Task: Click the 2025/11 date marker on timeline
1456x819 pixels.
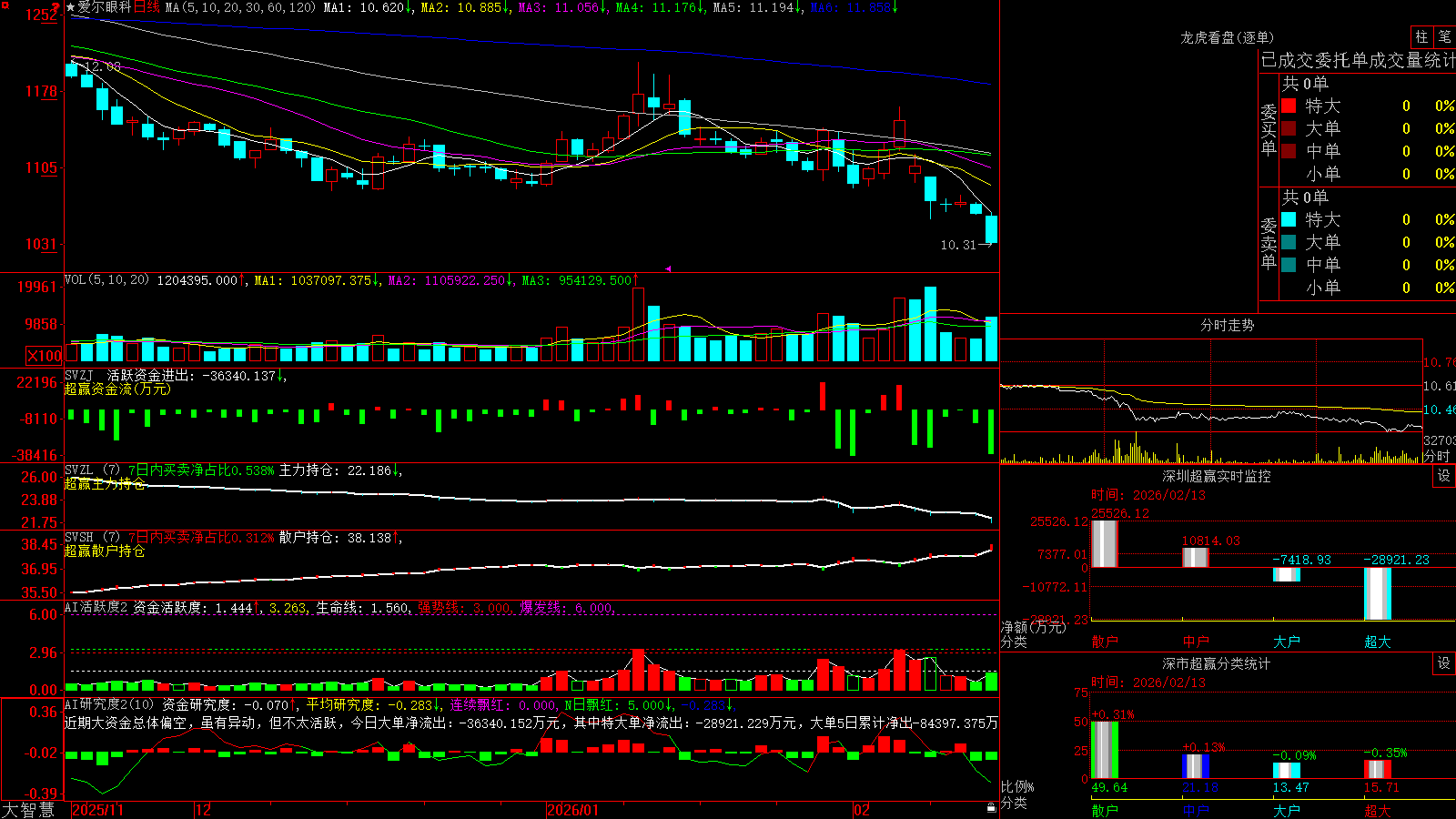Action: 97,810
